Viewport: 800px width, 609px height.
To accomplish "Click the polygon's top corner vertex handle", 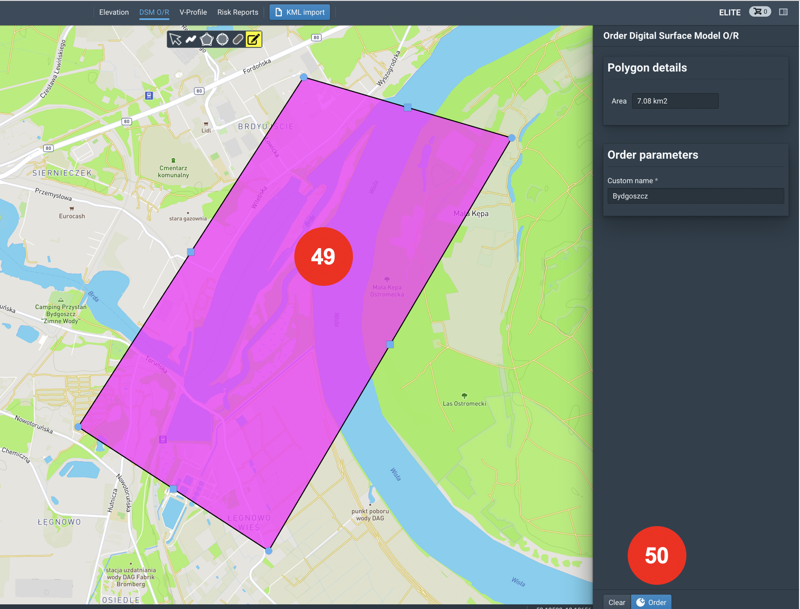I will (x=304, y=77).
